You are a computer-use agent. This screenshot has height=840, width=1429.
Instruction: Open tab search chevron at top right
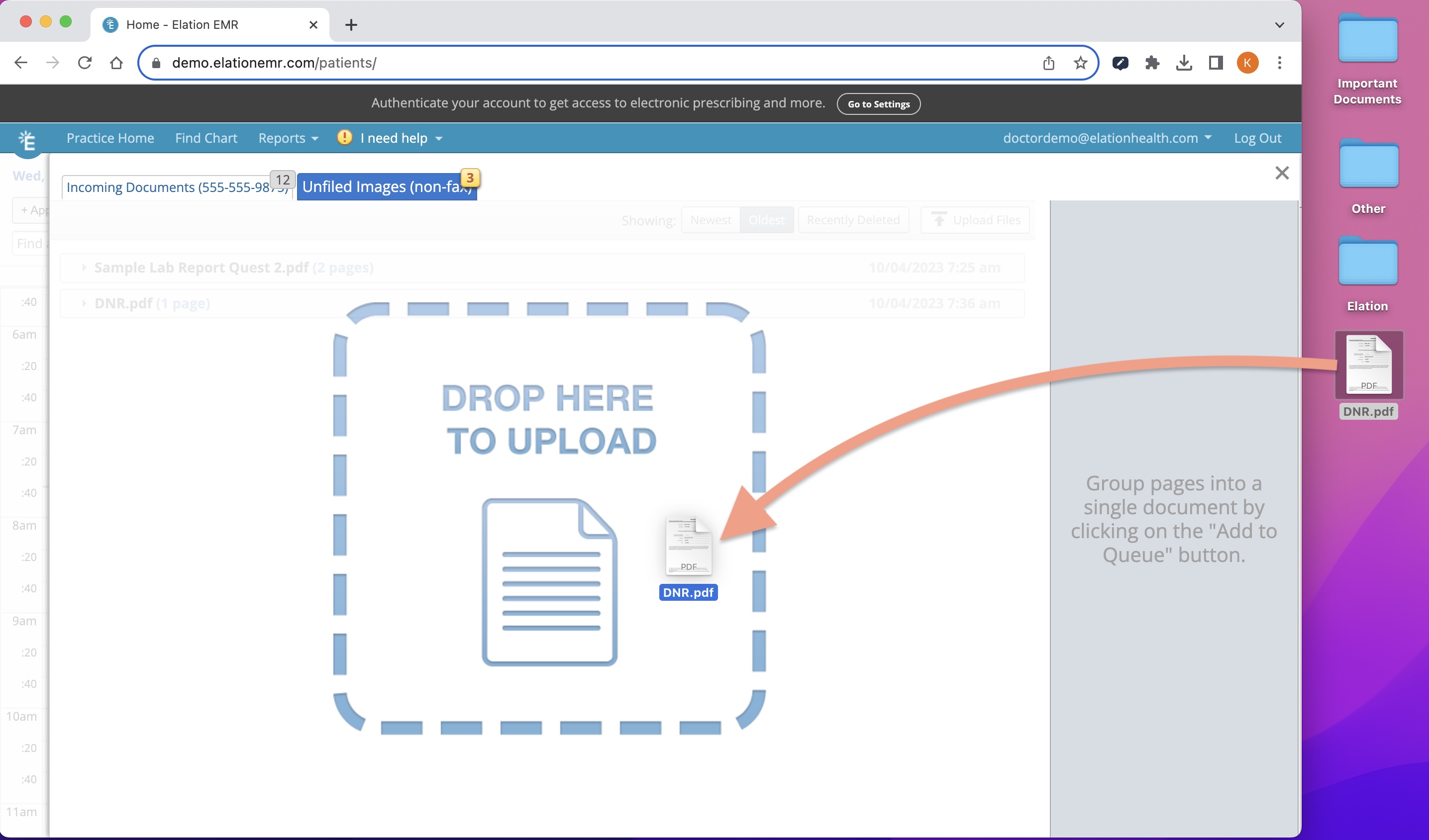(1279, 25)
